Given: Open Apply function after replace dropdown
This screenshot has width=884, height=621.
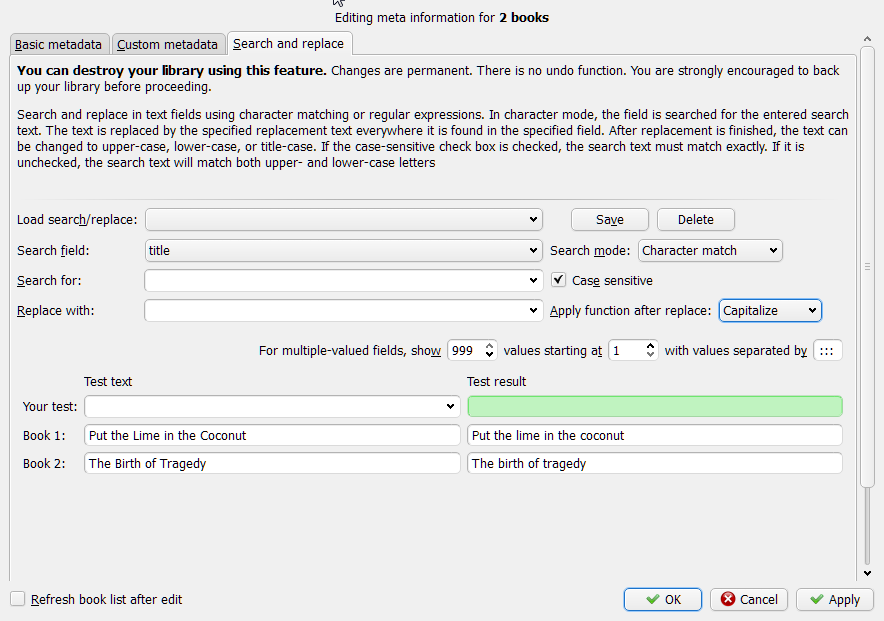Looking at the screenshot, I should coord(770,311).
